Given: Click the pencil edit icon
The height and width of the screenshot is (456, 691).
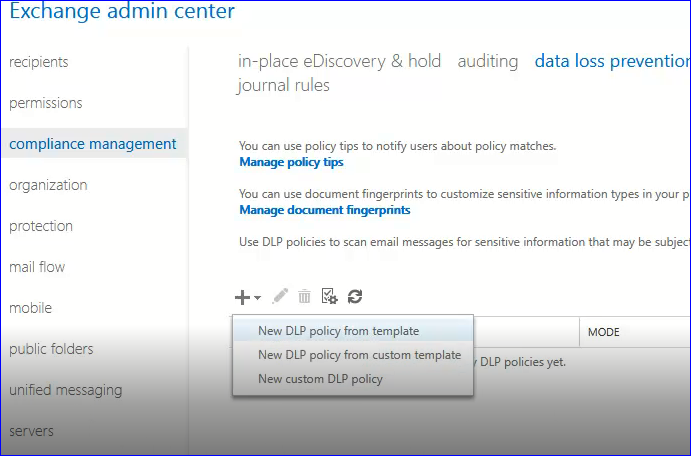Looking at the screenshot, I should pyautogui.click(x=280, y=296).
